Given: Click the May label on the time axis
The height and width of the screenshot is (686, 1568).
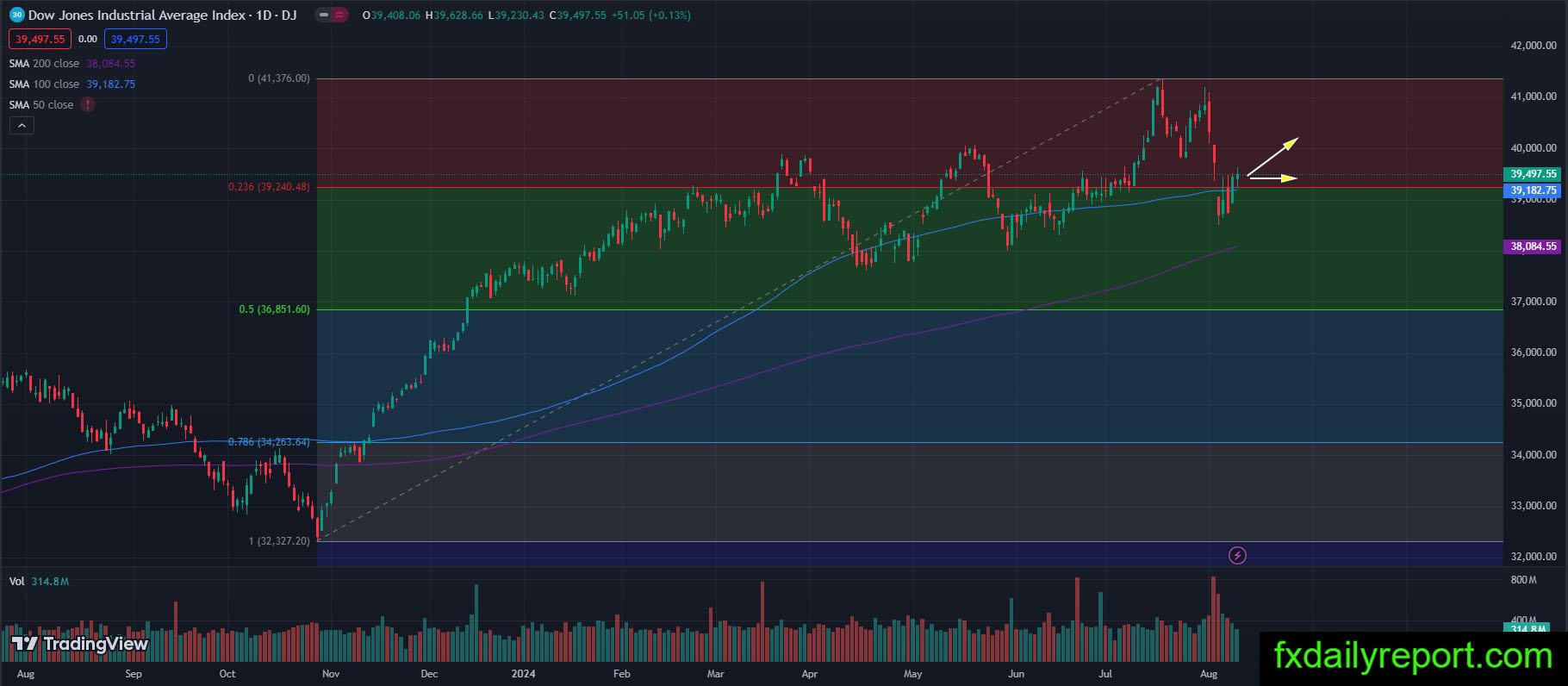Looking at the screenshot, I should tap(912, 674).
